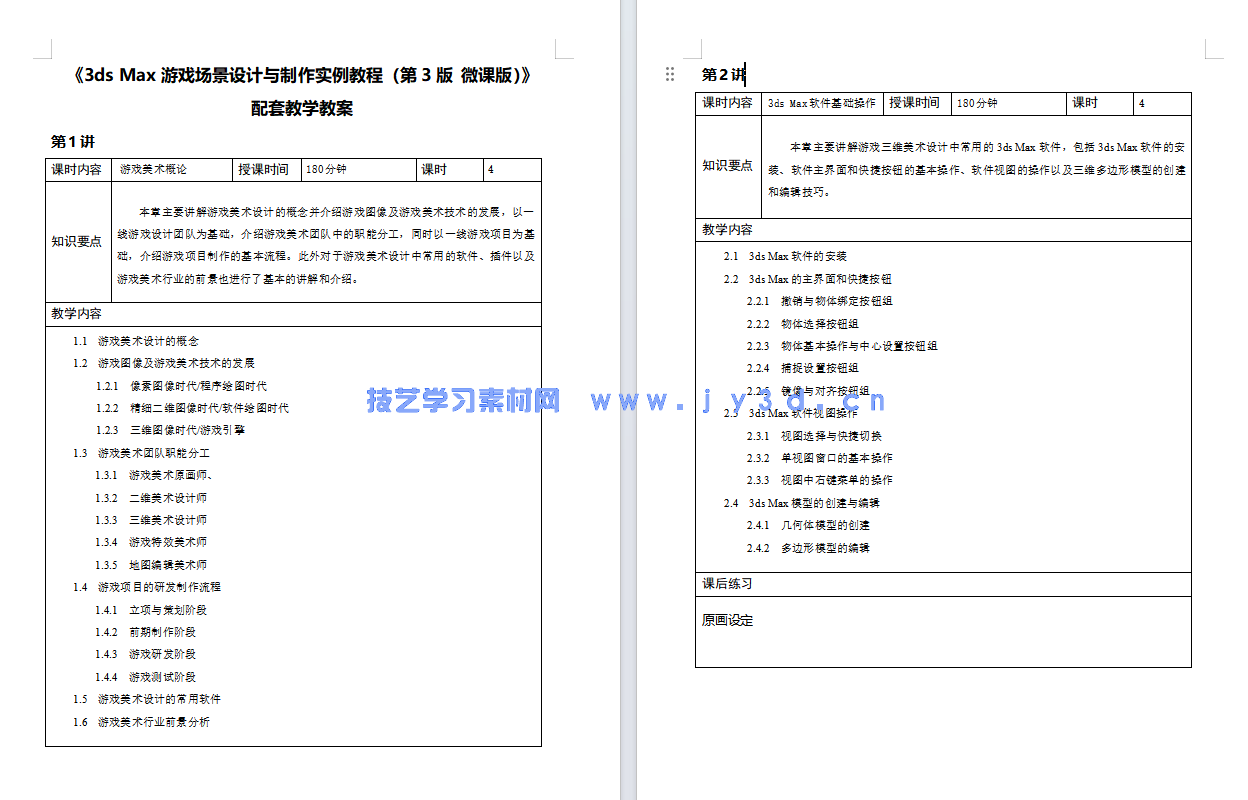Image resolution: width=1248 pixels, height=800 pixels.
Task: Click the 教学内容 section header on page one
Action: (75, 314)
